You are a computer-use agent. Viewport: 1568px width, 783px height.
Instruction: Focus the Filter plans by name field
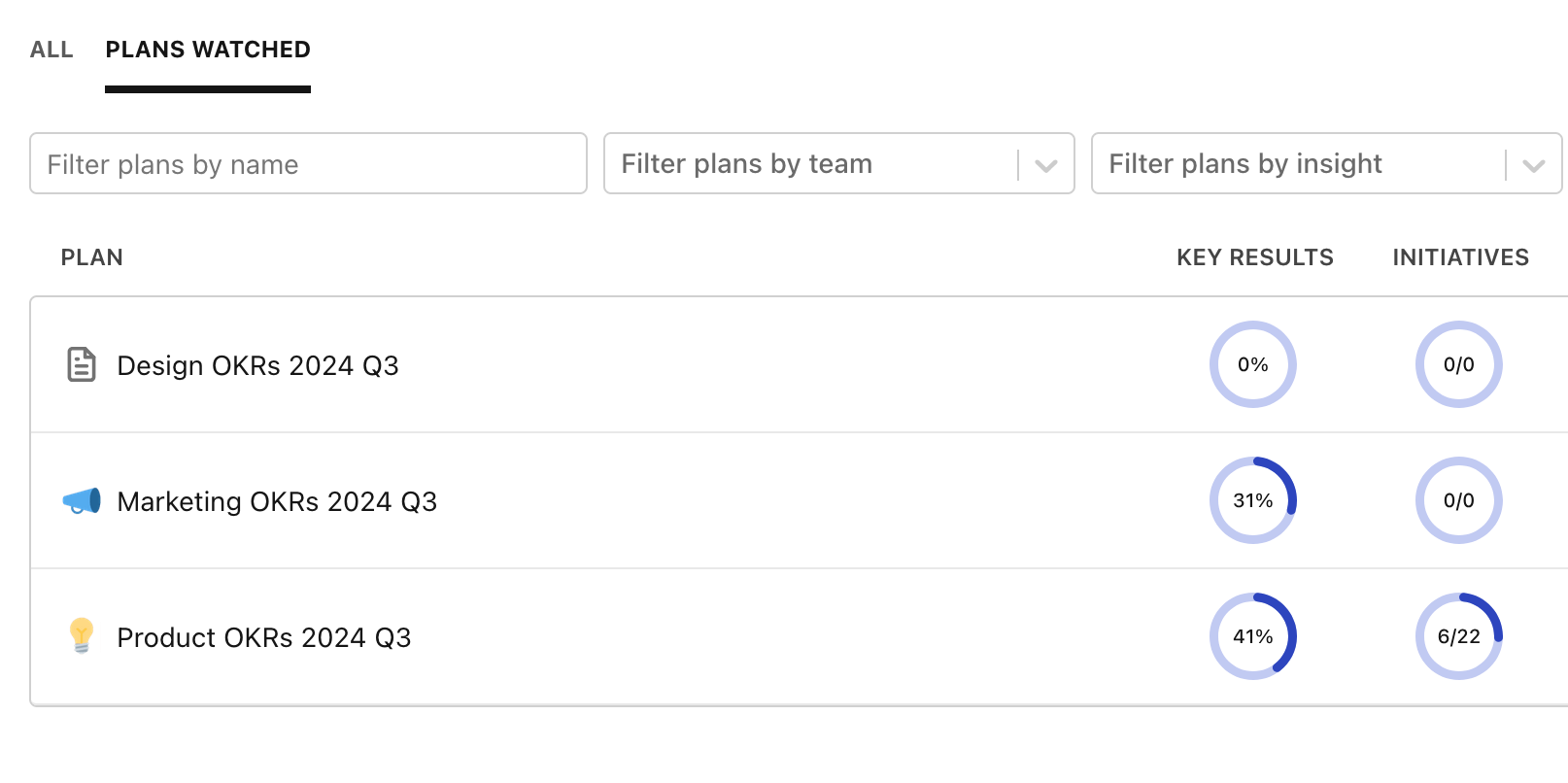tap(308, 163)
